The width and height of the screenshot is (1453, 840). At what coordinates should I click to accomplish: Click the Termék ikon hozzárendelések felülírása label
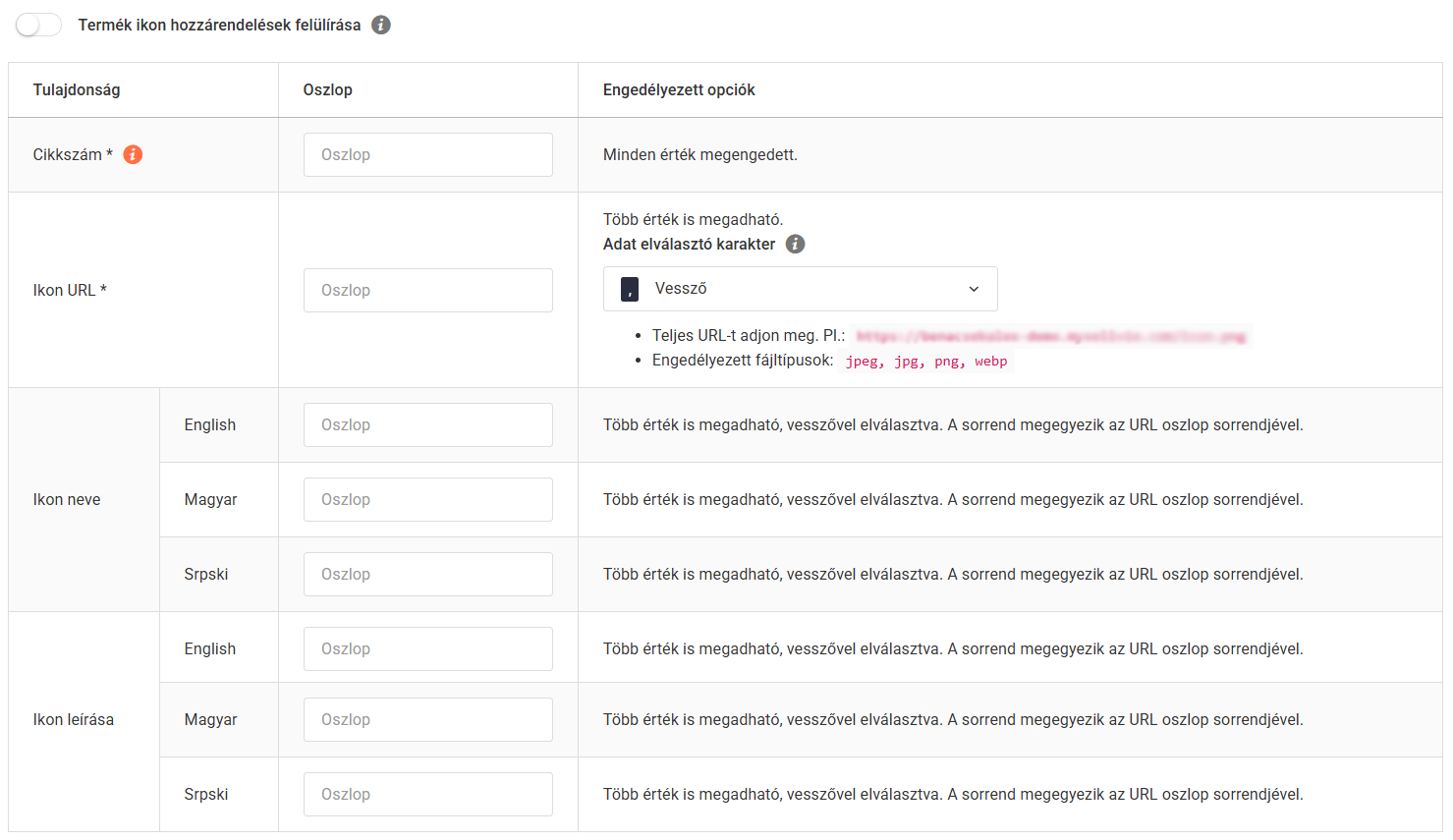[x=220, y=25]
